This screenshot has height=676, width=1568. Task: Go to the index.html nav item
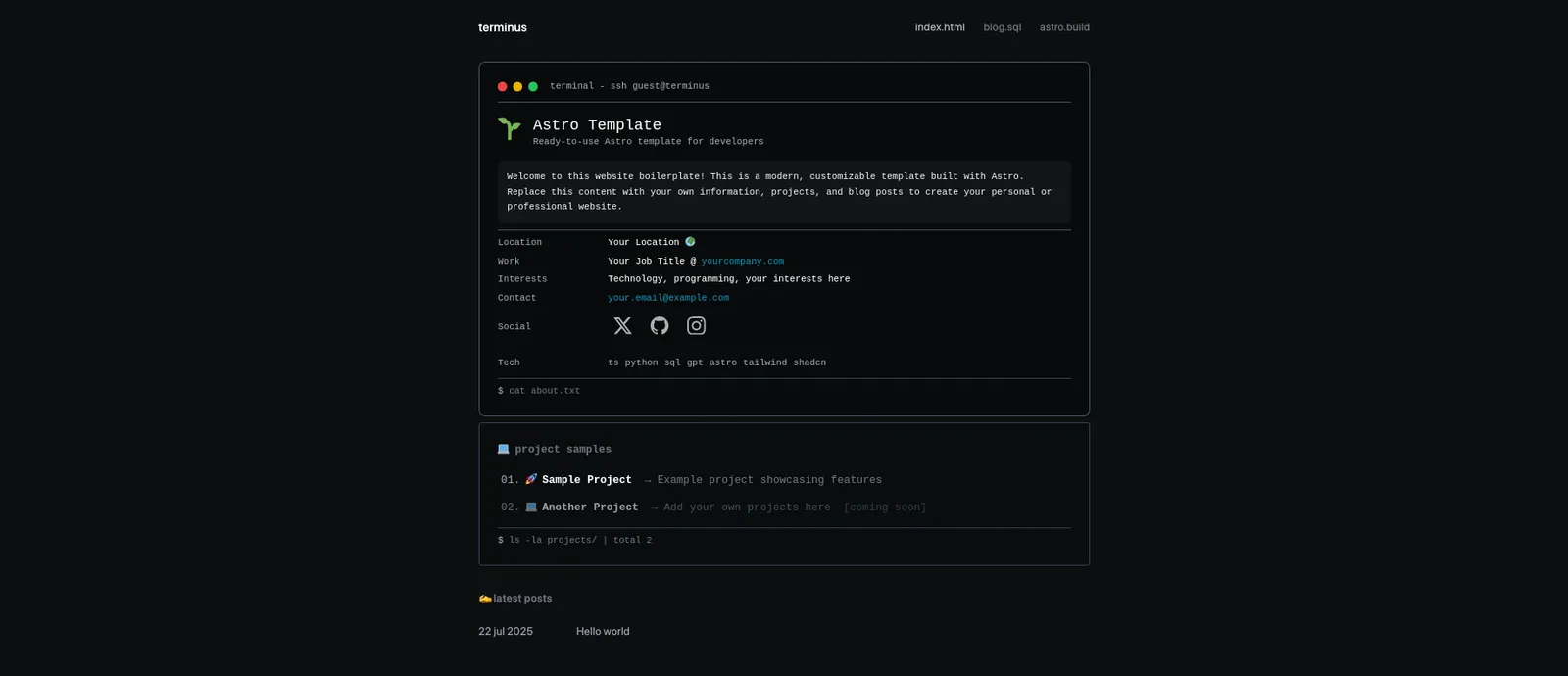point(940,27)
